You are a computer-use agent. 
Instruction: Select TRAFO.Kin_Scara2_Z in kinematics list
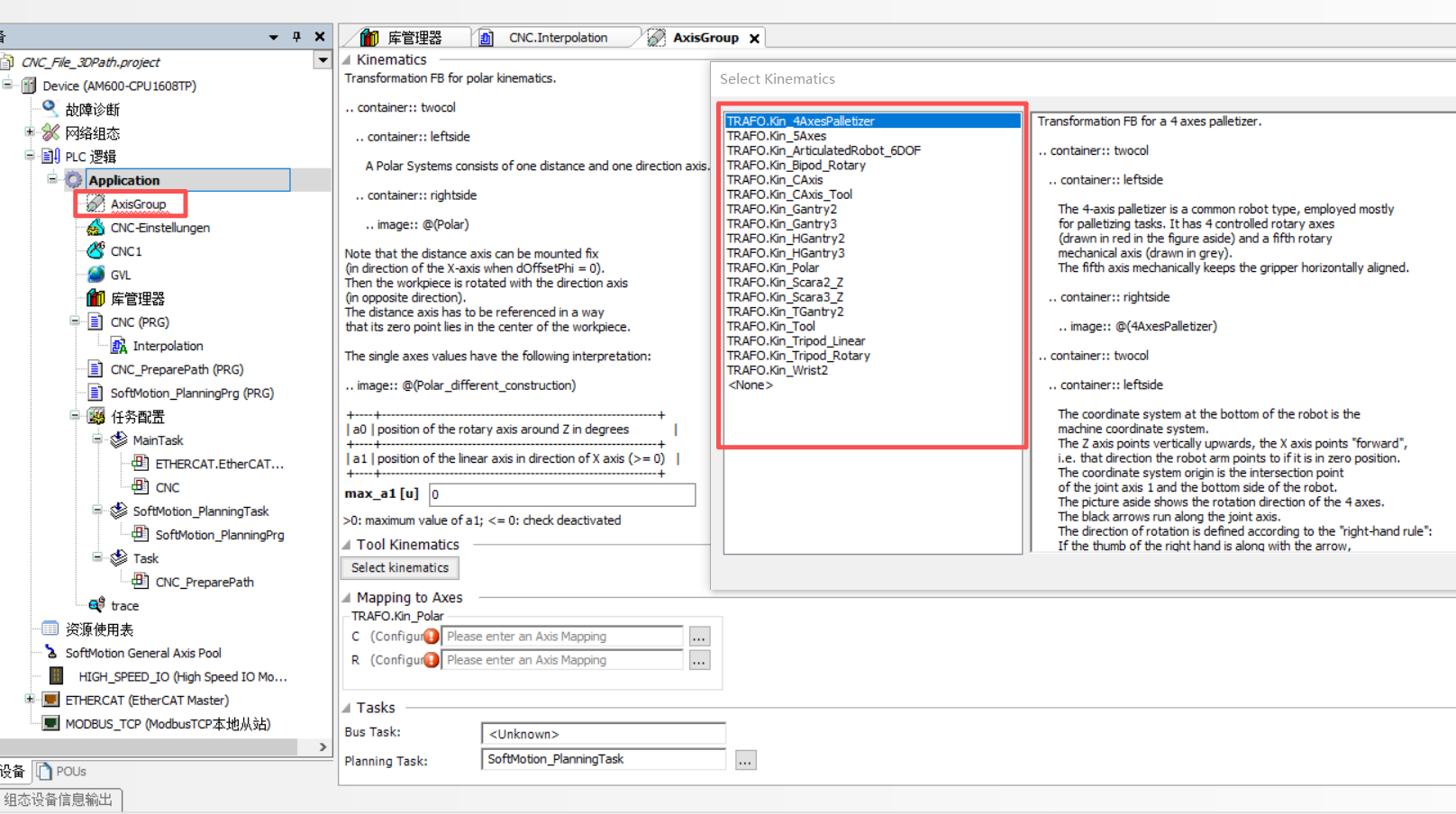point(785,283)
